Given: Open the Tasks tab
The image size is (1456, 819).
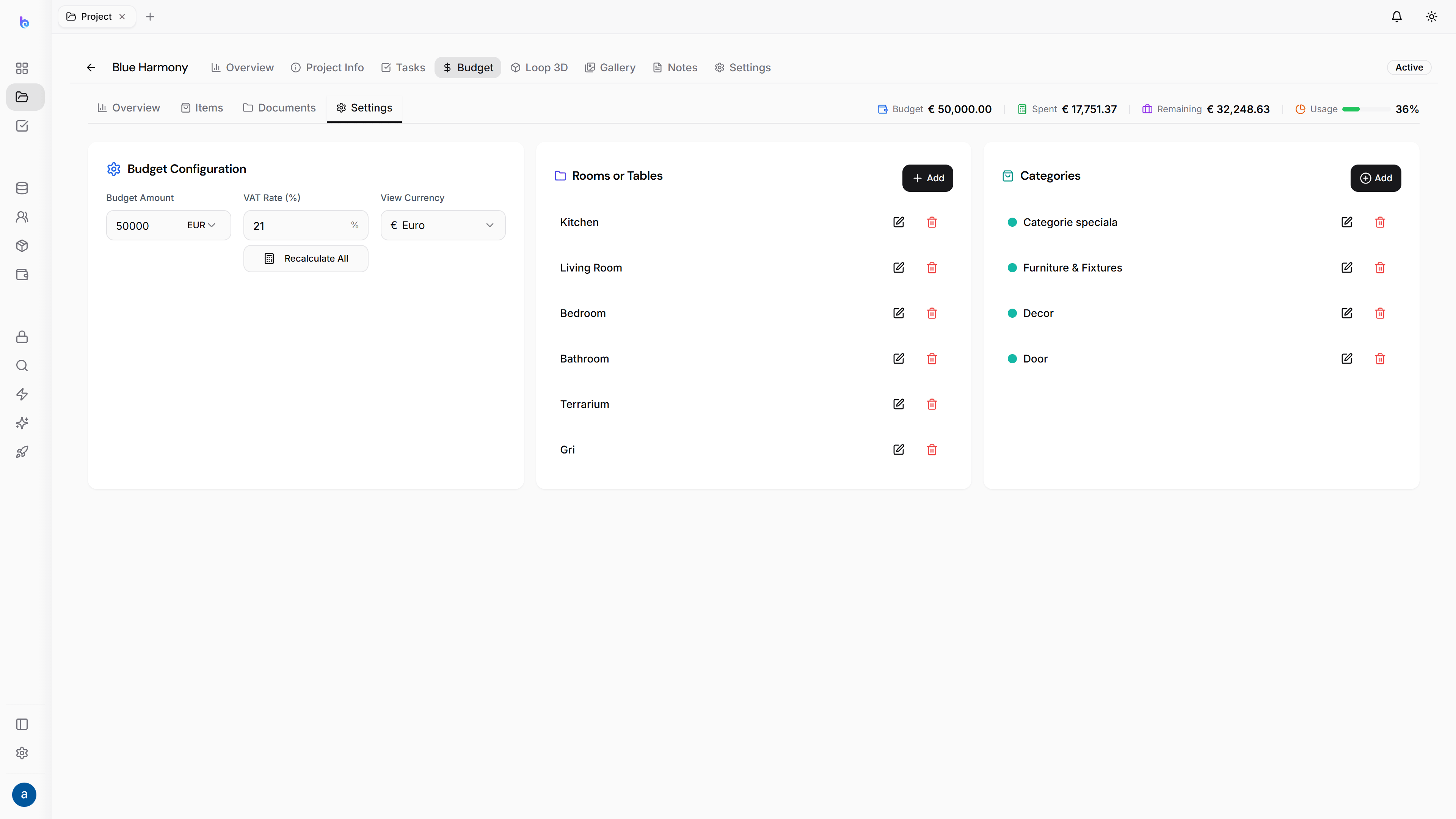Looking at the screenshot, I should (403, 68).
